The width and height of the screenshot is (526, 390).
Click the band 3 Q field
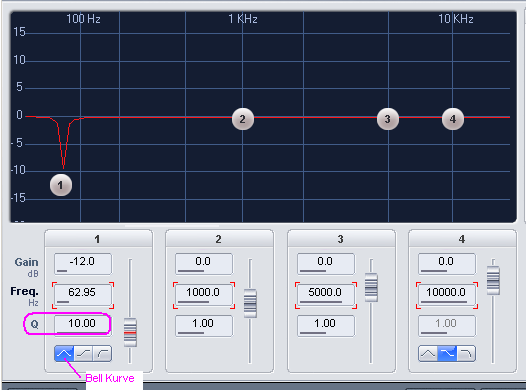(326, 326)
